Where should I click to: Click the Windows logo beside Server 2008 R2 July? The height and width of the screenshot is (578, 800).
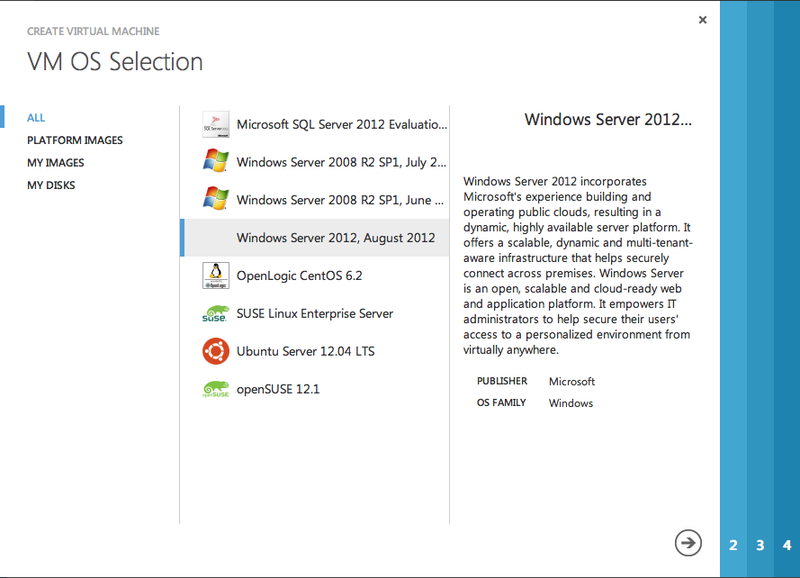point(215,158)
